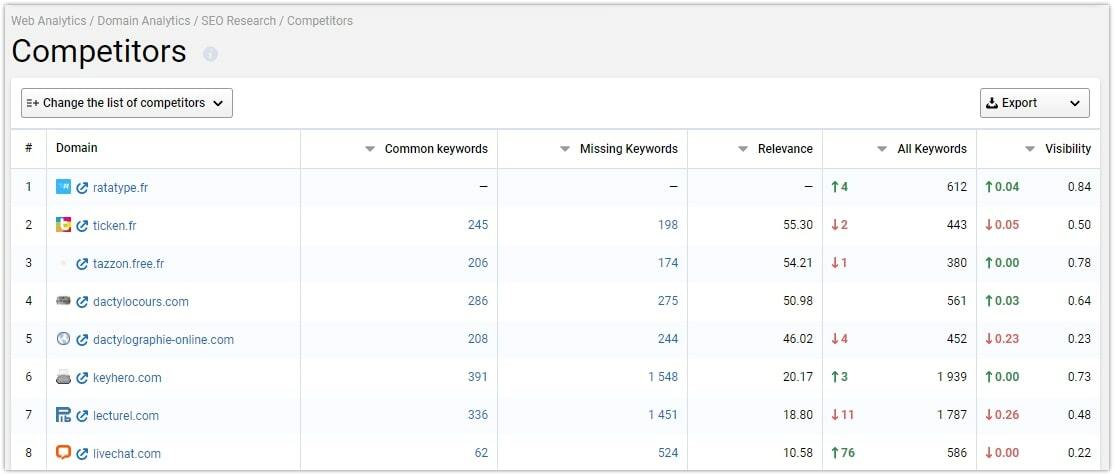This screenshot has width=1114, height=475.
Task: Click common keywords value 62 for livechat.com
Action: [481, 453]
